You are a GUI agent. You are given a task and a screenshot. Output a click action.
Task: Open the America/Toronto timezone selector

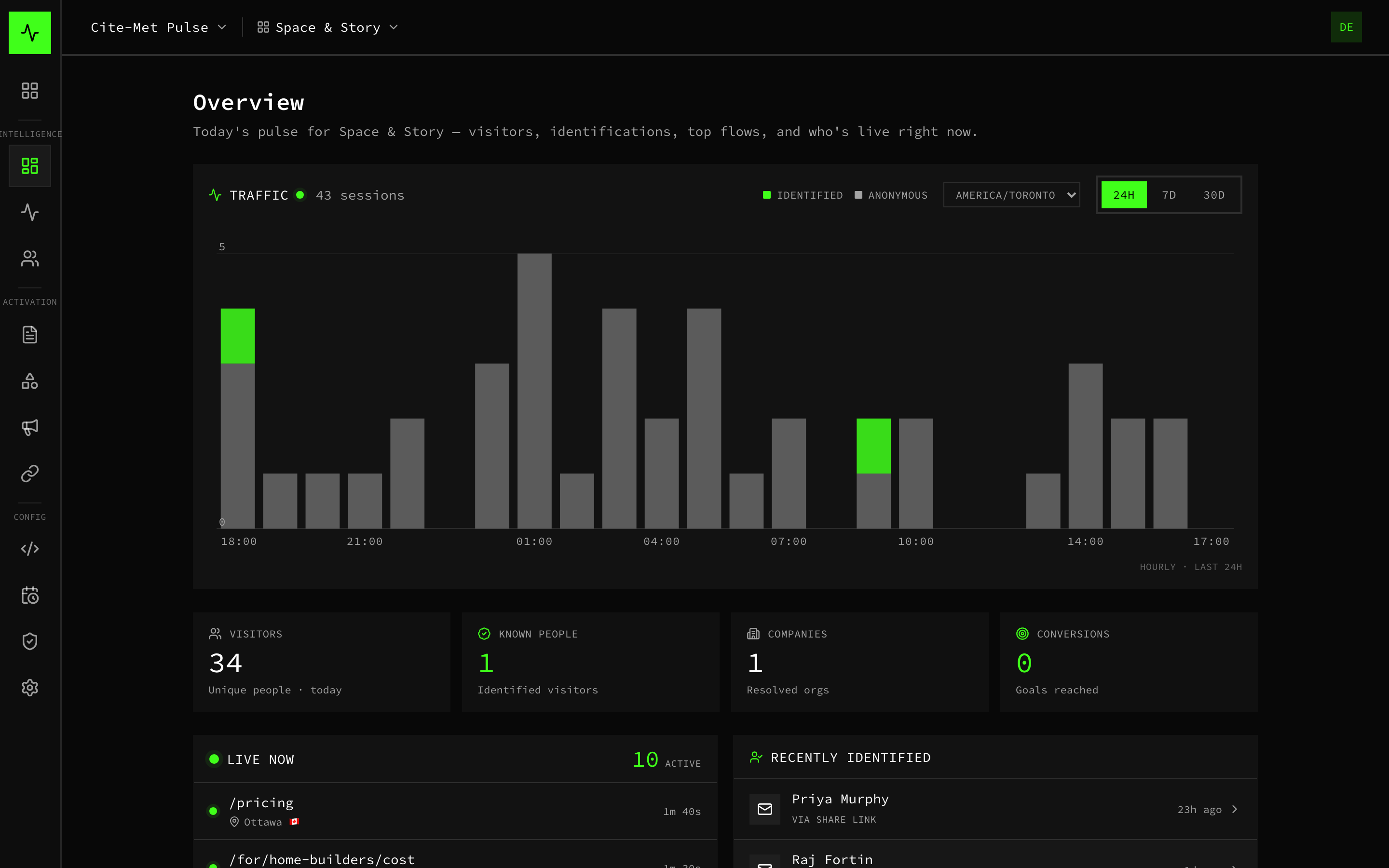pyautogui.click(x=1011, y=195)
